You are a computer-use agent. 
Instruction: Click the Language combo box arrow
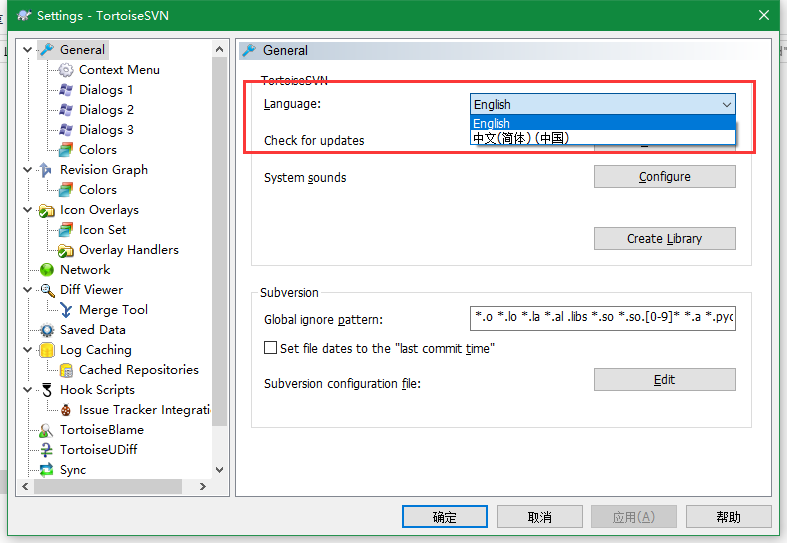tap(726, 104)
